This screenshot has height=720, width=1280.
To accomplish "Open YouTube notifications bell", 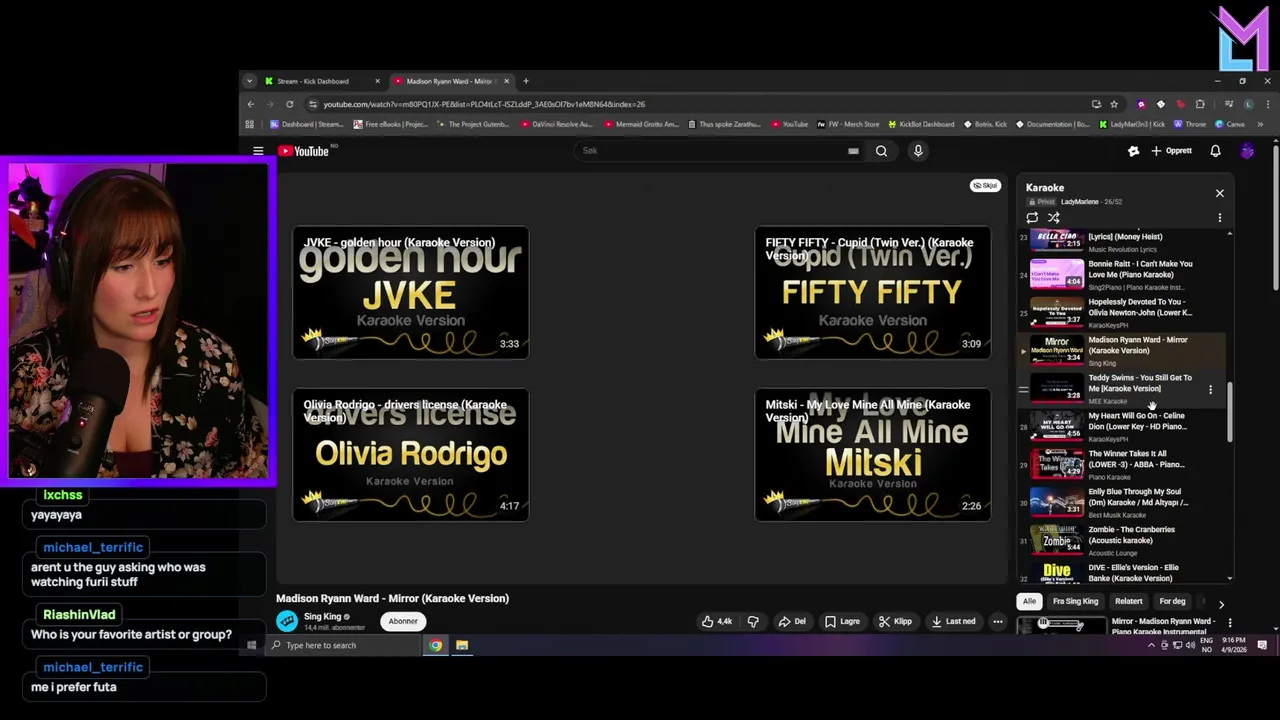I will coord(1215,151).
